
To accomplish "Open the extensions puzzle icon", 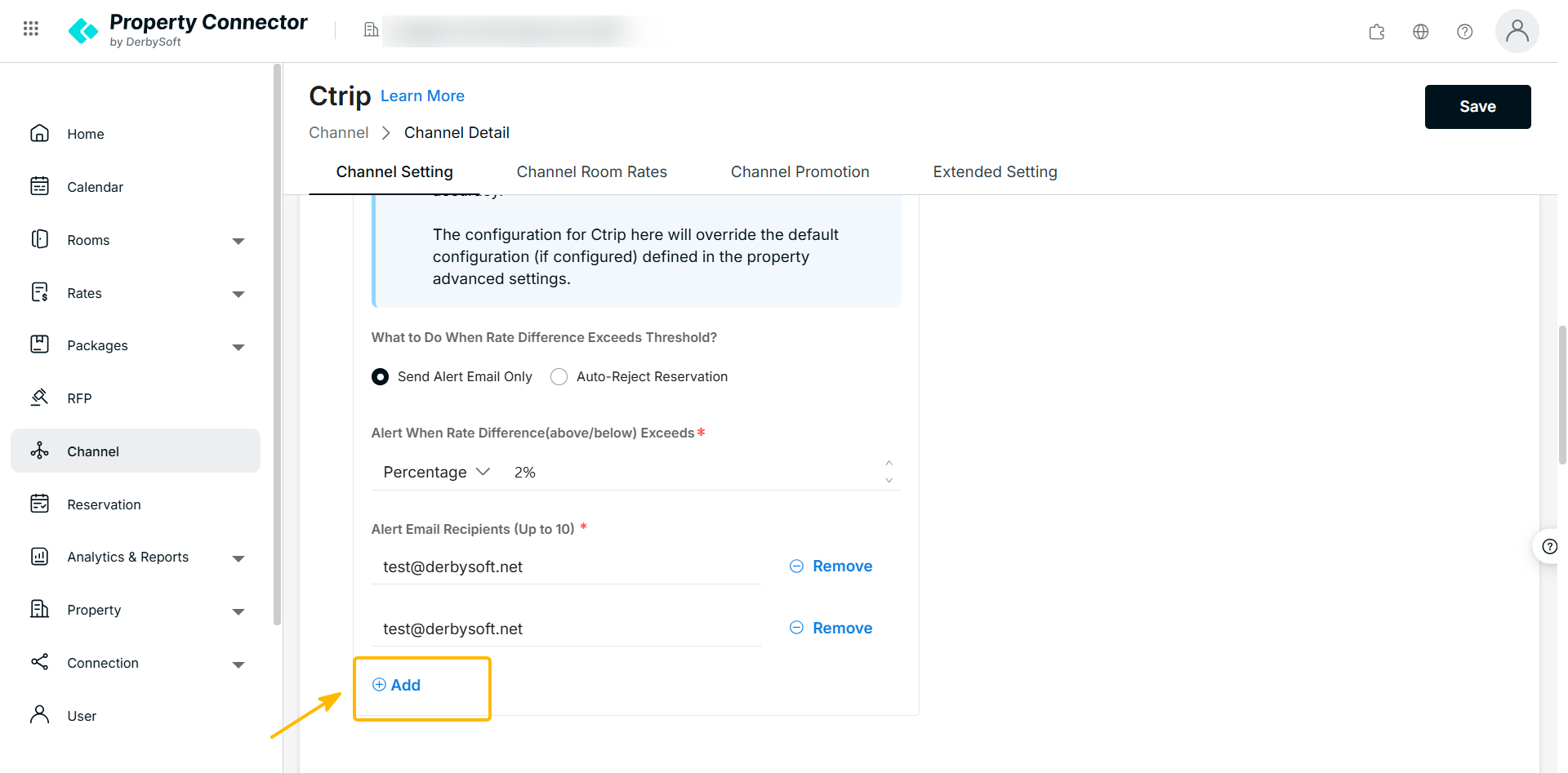I will point(1377,32).
